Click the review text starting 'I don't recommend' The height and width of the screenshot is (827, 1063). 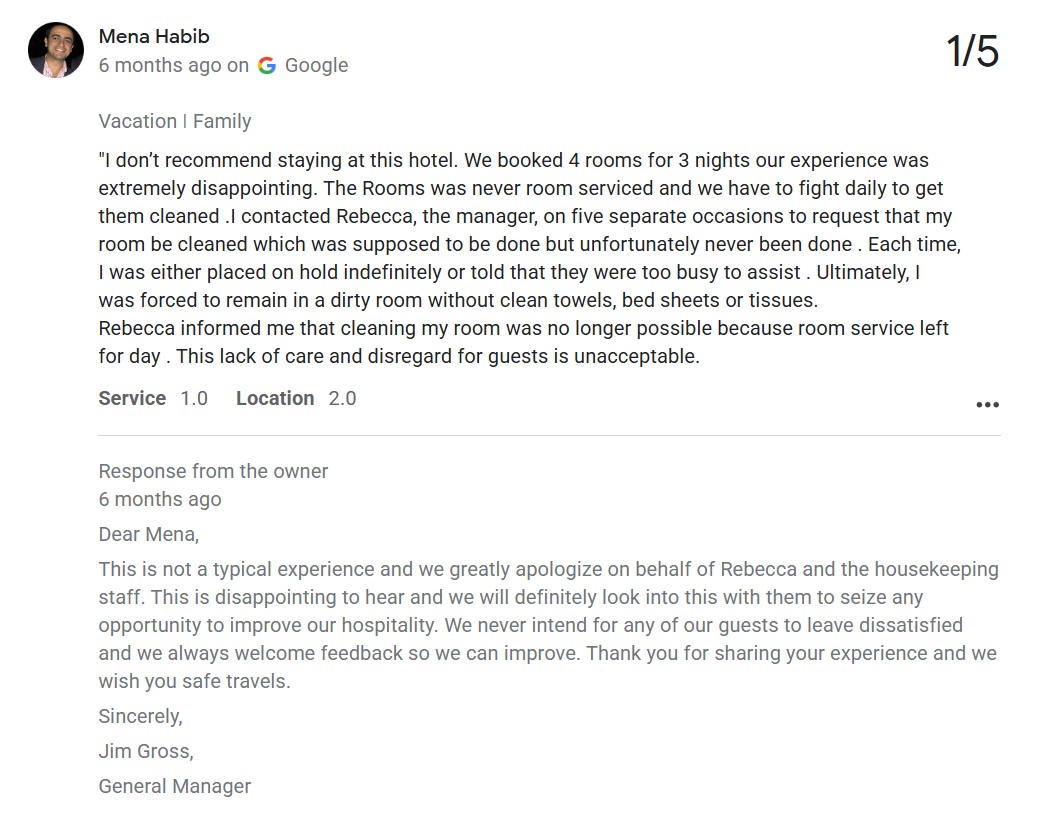(530, 258)
